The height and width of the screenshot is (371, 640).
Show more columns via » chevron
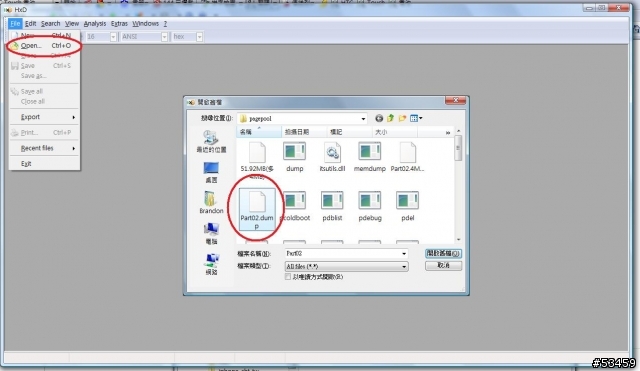click(448, 133)
